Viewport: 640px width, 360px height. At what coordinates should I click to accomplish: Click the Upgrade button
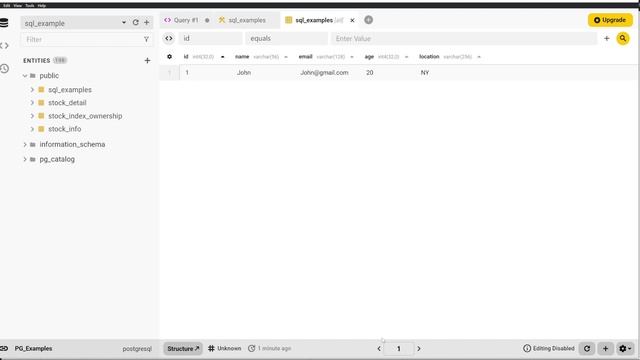pos(610,20)
